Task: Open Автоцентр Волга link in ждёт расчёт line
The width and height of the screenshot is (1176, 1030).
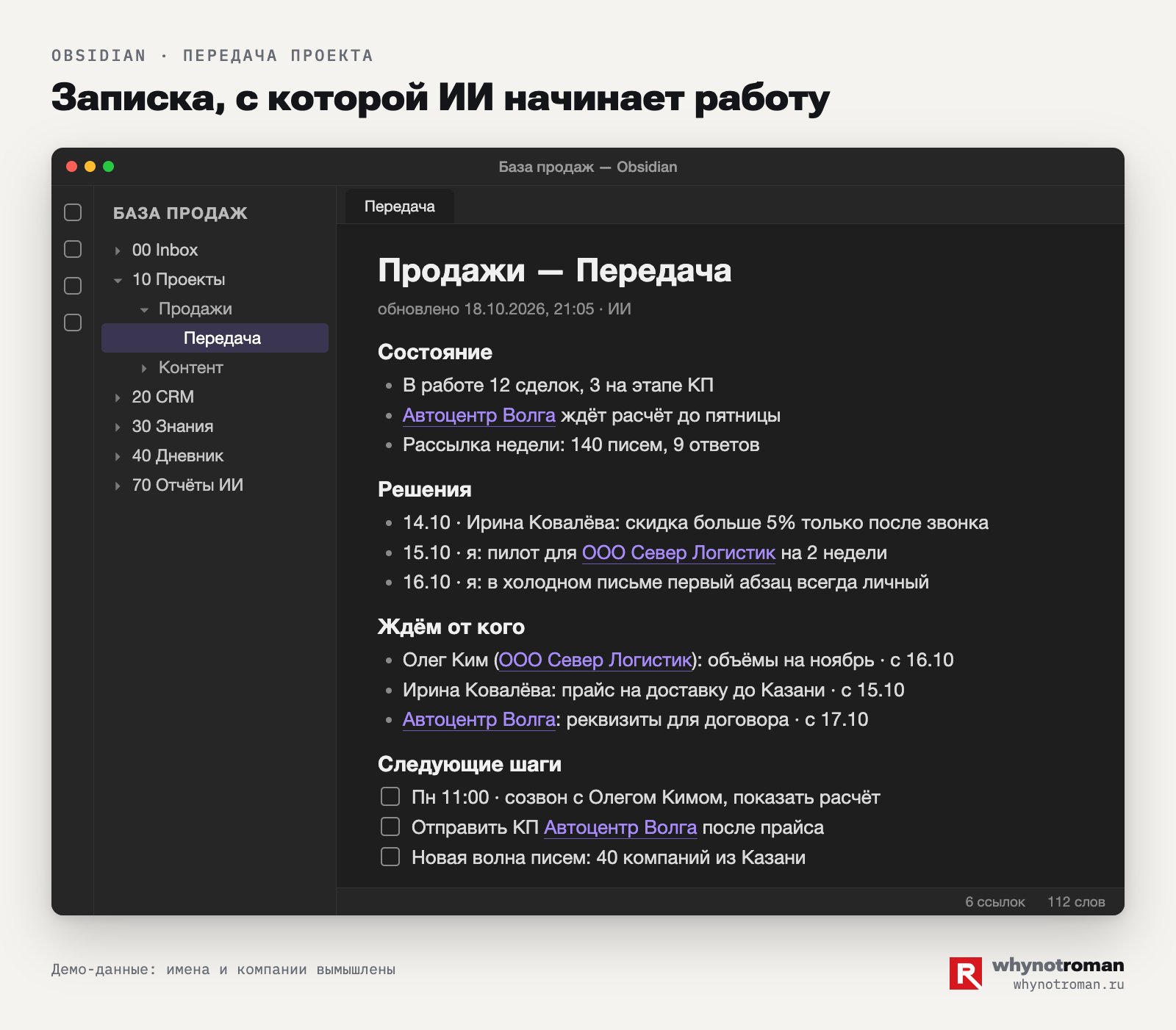Action: pyautogui.click(x=479, y=415)
